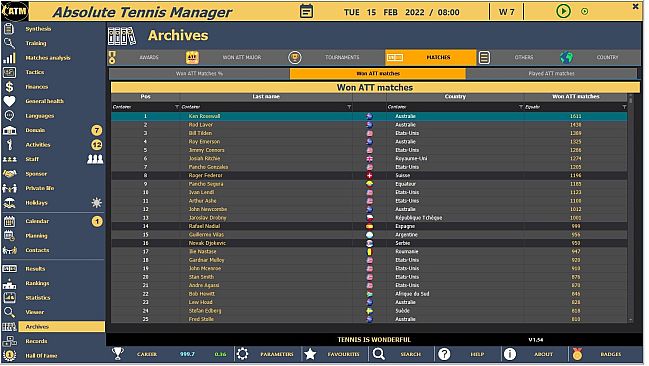The image size is (649, 366).
Task: Open the Records icon
Action: pyautogui.click(x=9, y=341)
